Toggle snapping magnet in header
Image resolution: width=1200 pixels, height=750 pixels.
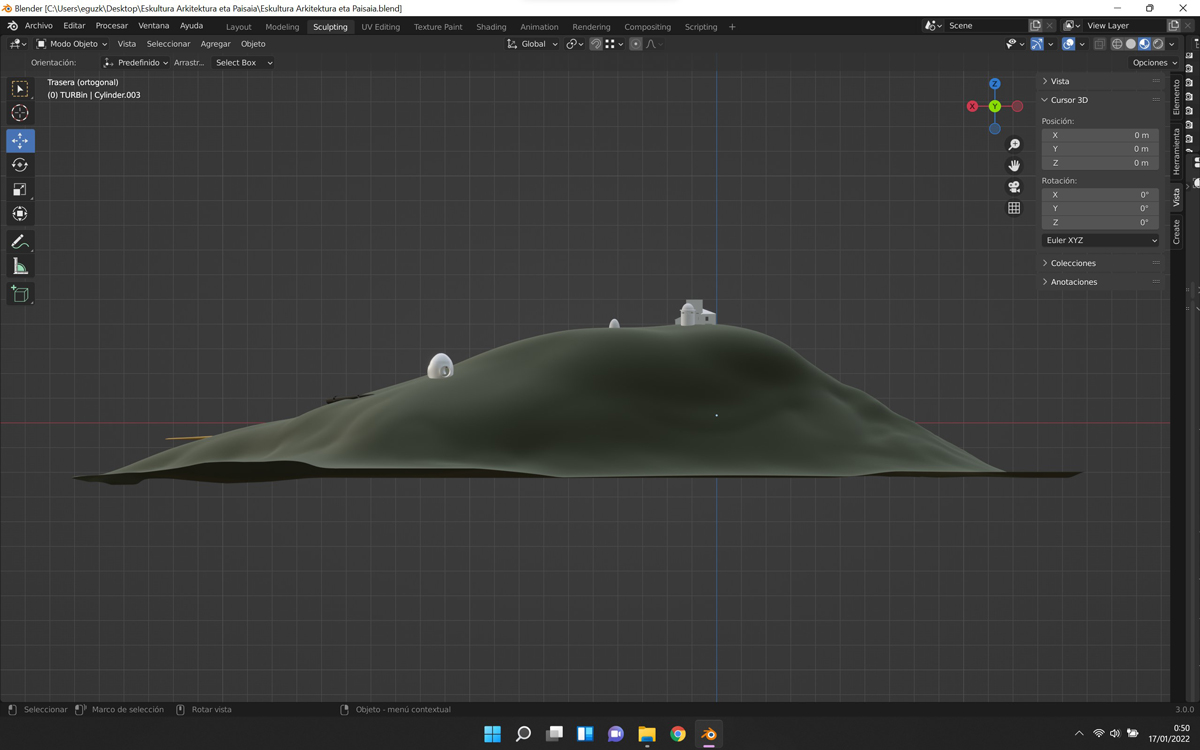(596, 44)
